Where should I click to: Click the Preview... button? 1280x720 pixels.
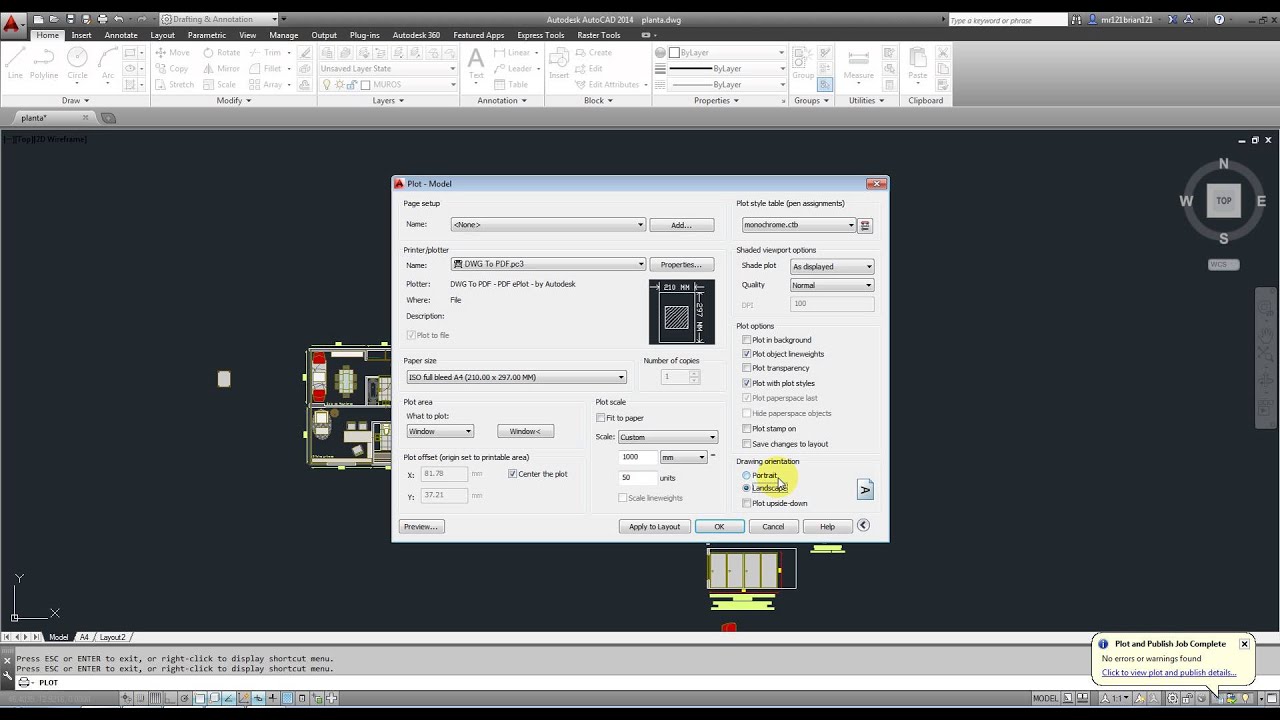pyautogui.click(x=421, y=526)
